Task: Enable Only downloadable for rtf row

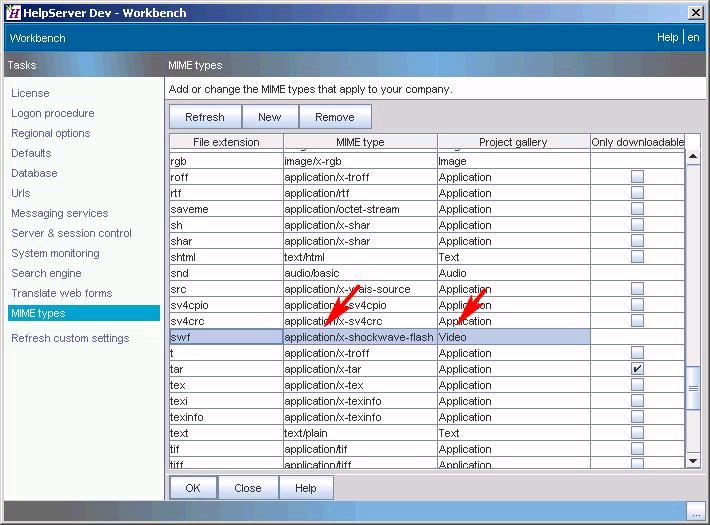Action: coord(637,193)
